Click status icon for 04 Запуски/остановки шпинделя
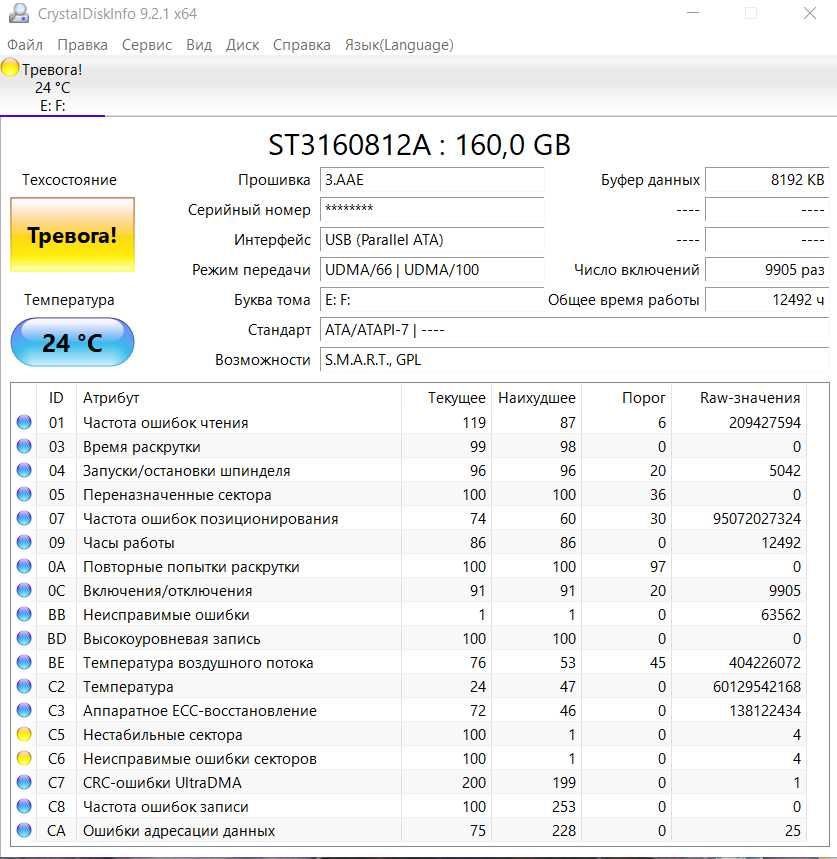Image resolution: width=837 pixels, height=859 pixels. tap(24, 471)
